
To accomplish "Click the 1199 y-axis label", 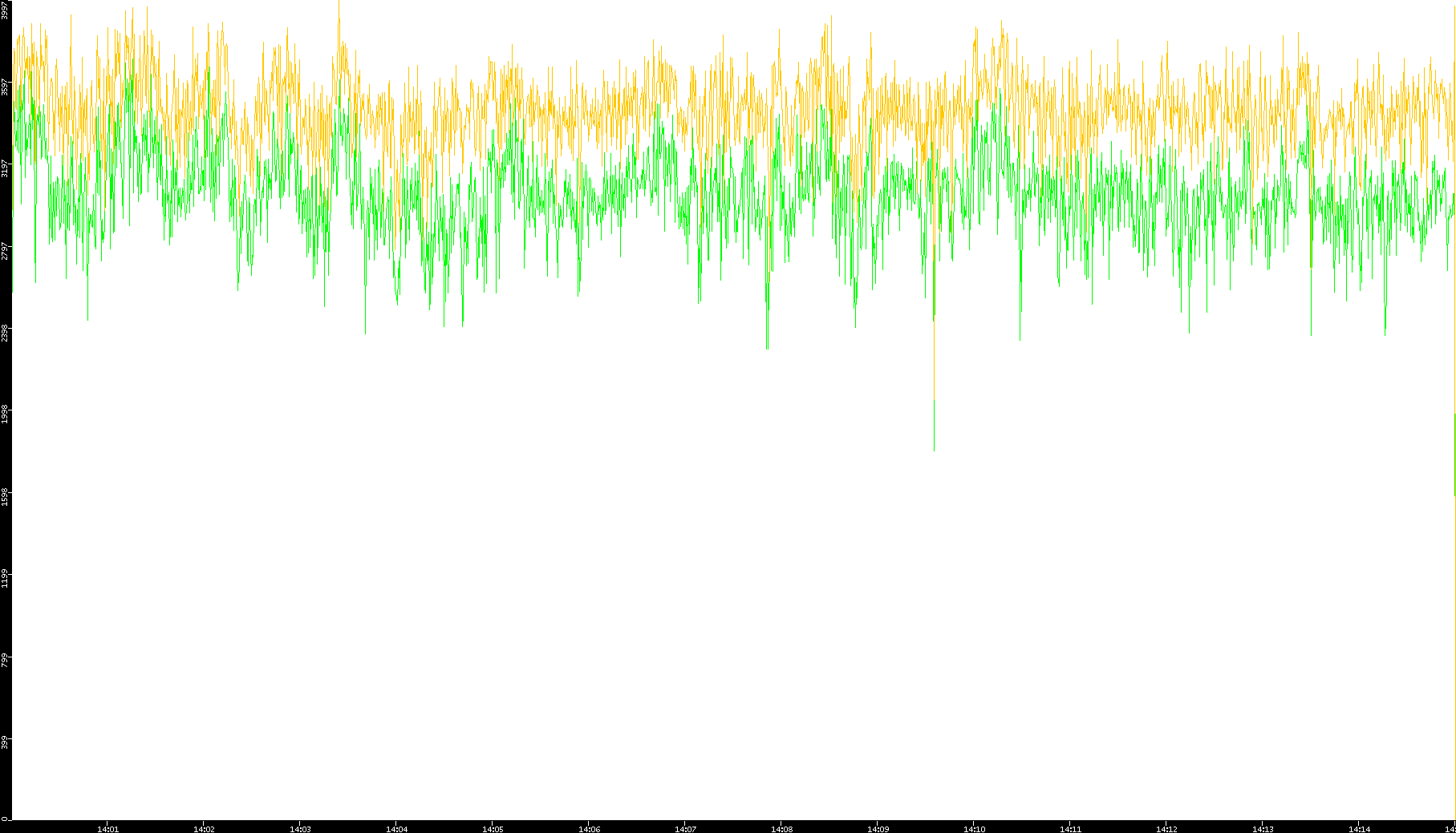I will (x=6, y=579).
